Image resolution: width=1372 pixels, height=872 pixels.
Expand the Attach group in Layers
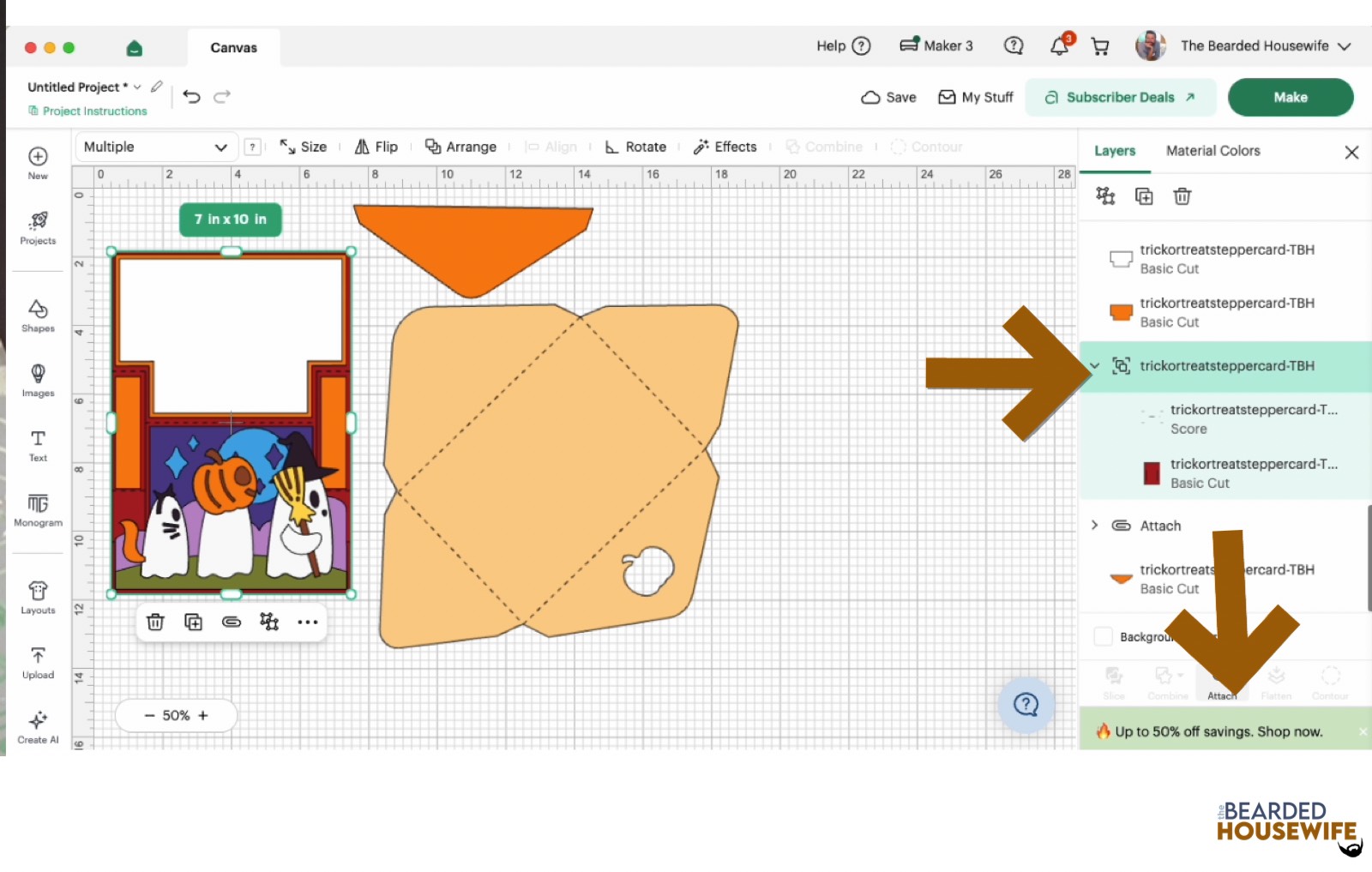[x=1094, y=525]
